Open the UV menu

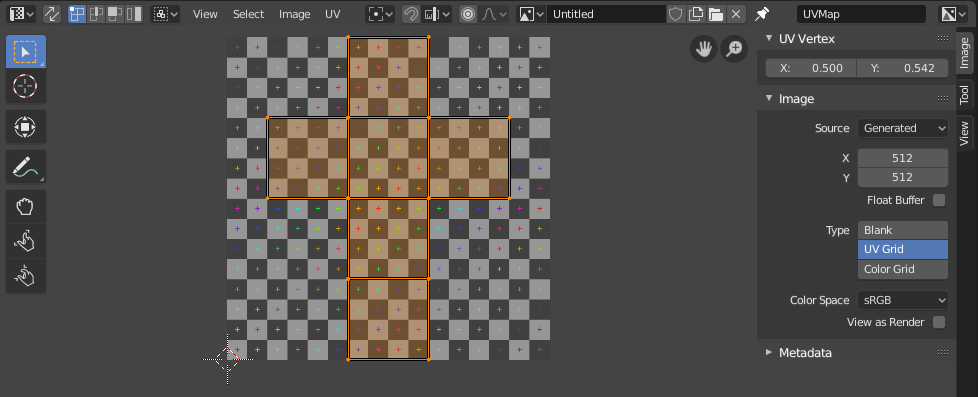332,14
